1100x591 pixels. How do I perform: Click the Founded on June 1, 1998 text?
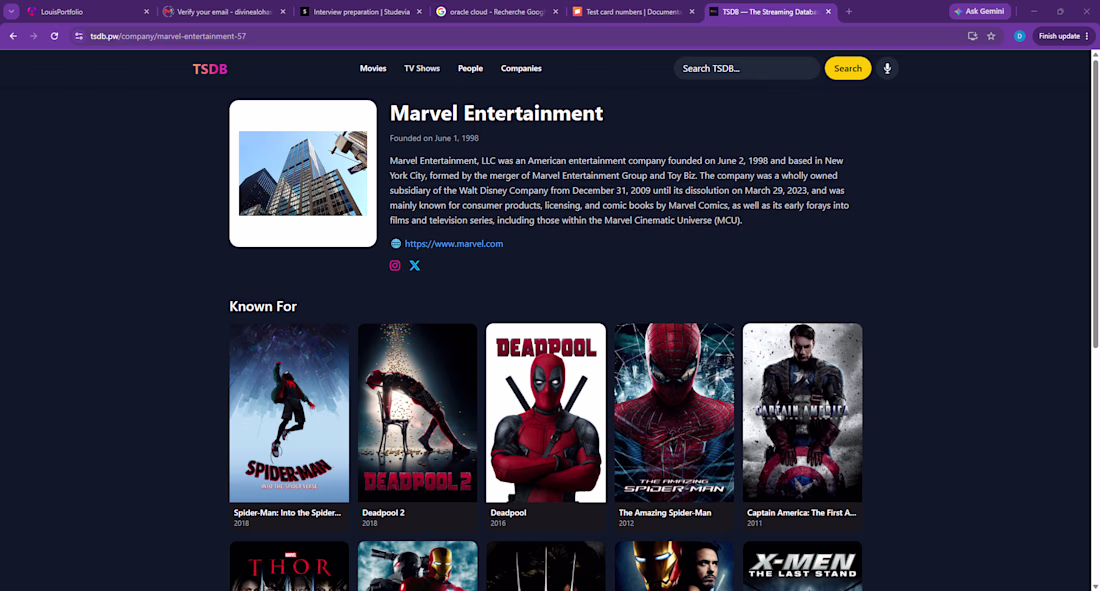[x=434, y=138]
